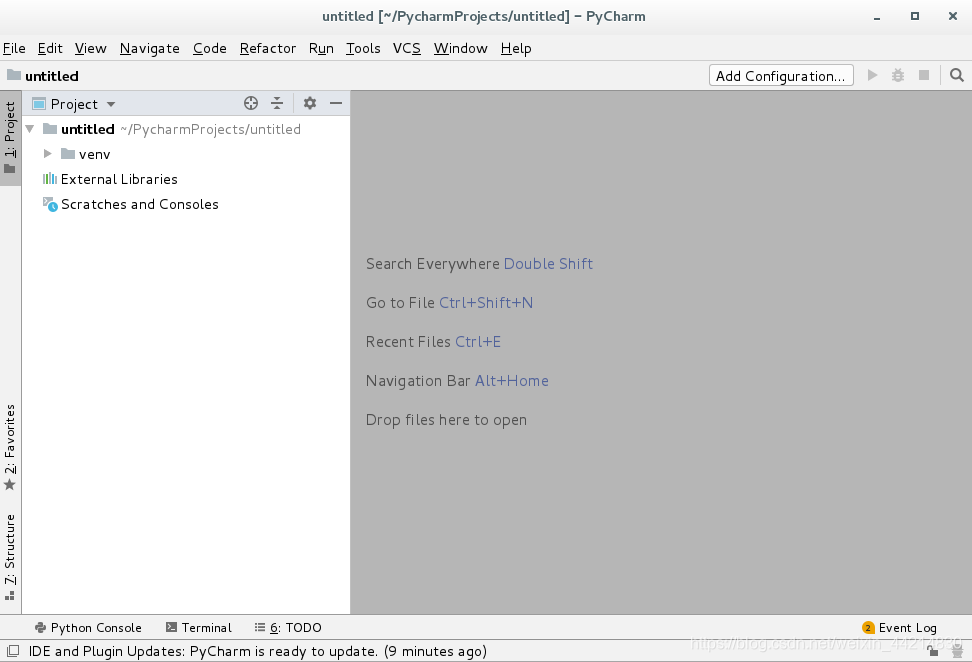972x662 pixels.
Task: Click the Run play icon in the toolbar
Action: (872, 75)
